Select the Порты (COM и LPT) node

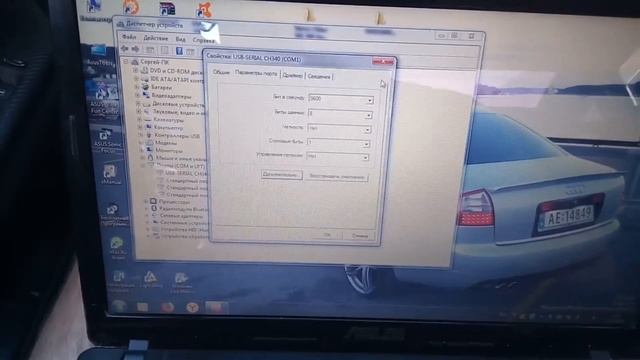click(x=180, y=166)
